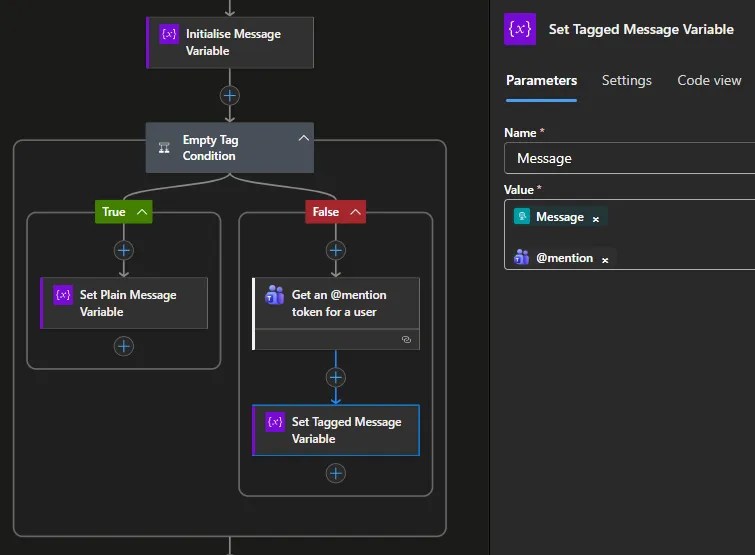Click the Teams icon on Get @mention action
This screenshot has width=755, height=555.
tap(275, 295)
